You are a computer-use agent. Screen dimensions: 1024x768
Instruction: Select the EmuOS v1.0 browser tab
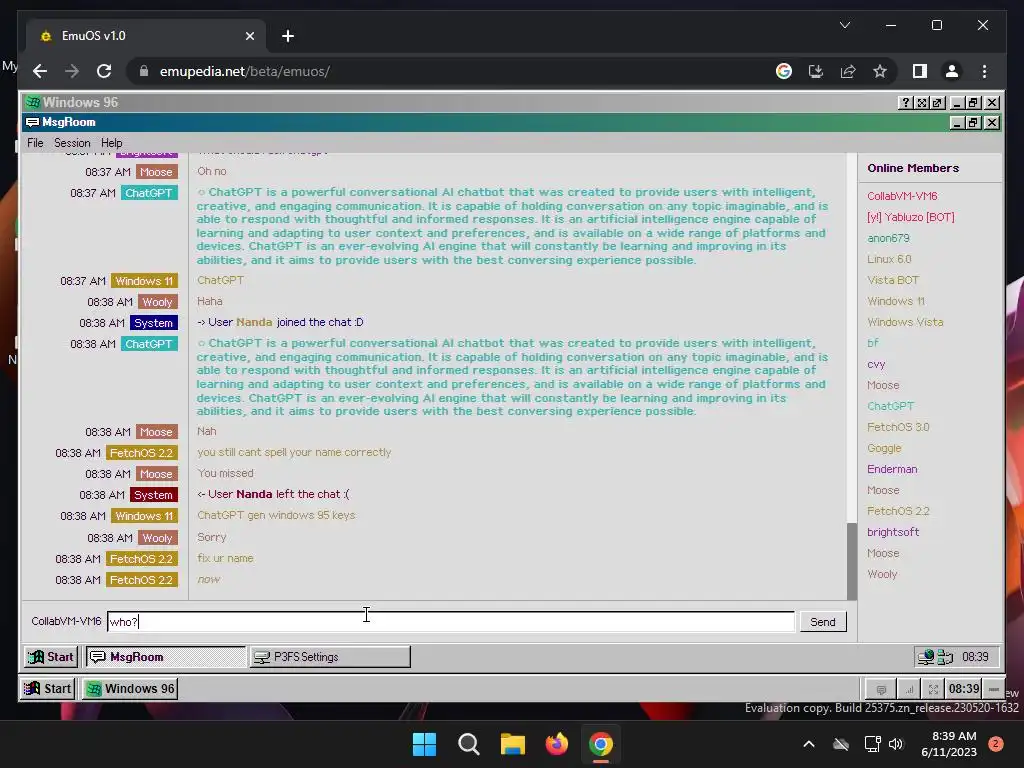click(147, 36)
